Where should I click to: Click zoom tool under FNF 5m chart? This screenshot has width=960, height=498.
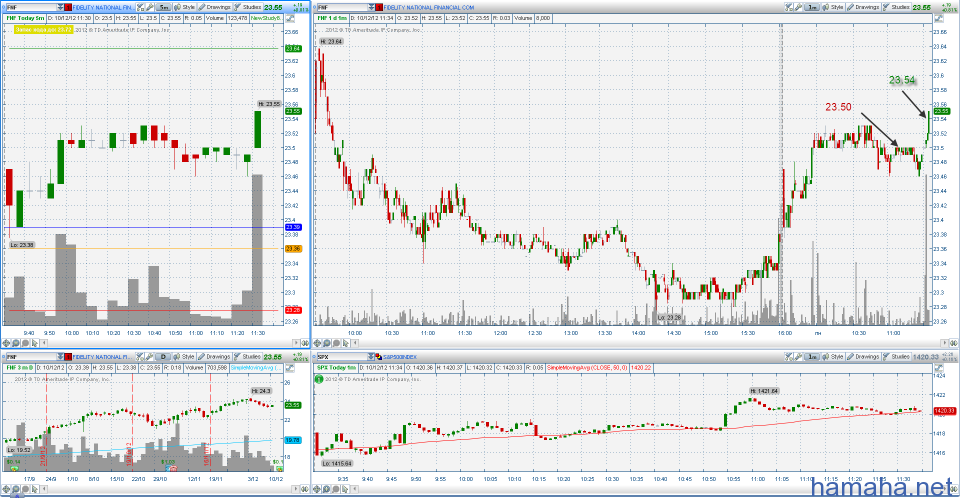pos(16,343)
